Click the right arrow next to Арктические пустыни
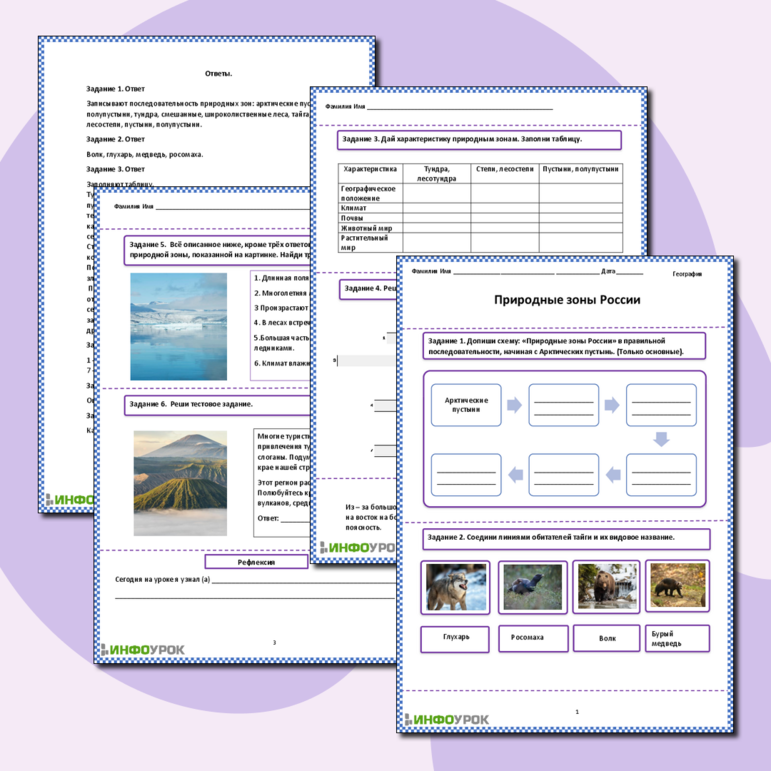 [513, 405]
